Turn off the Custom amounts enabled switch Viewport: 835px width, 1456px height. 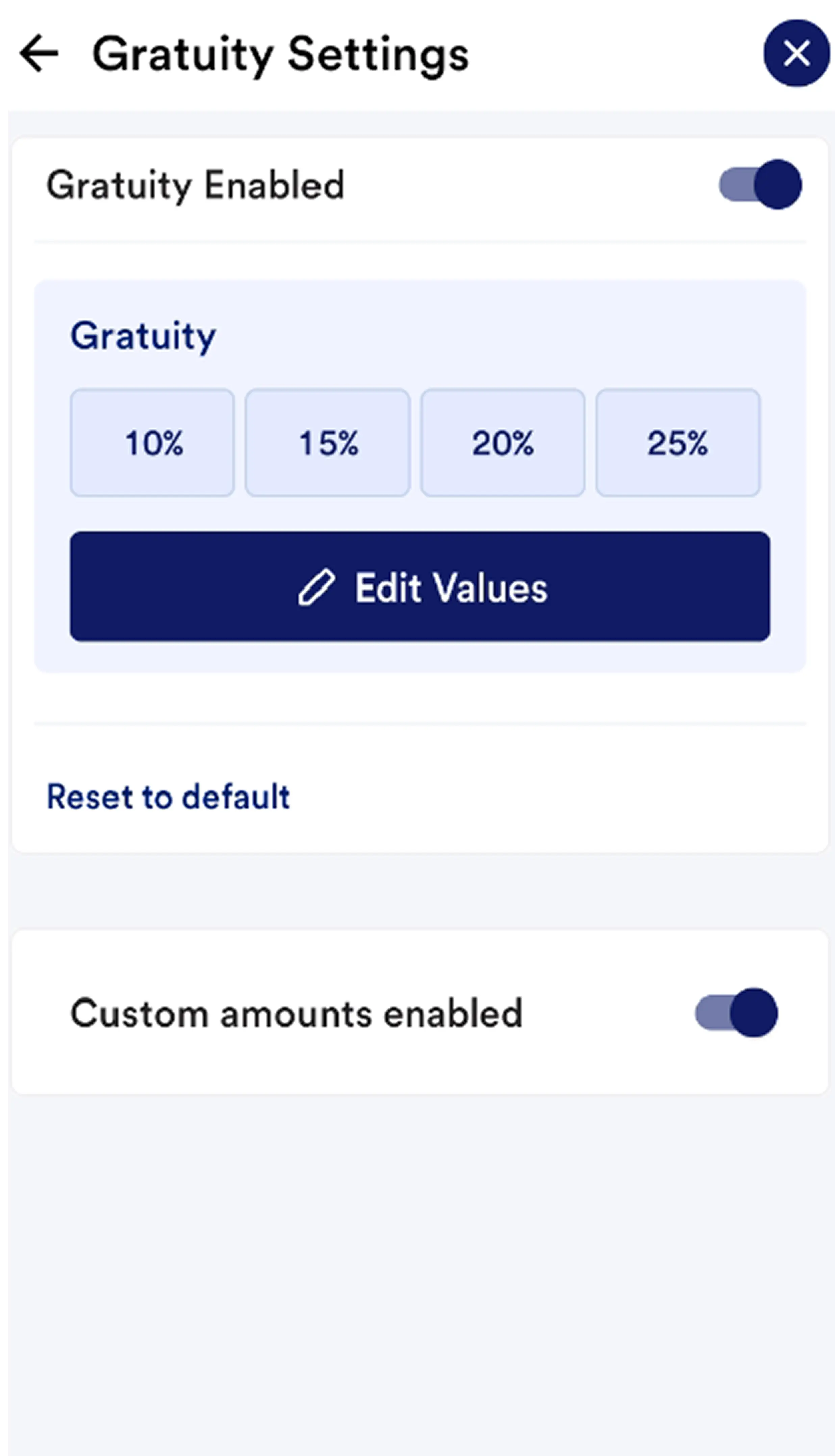point(736,1013)
